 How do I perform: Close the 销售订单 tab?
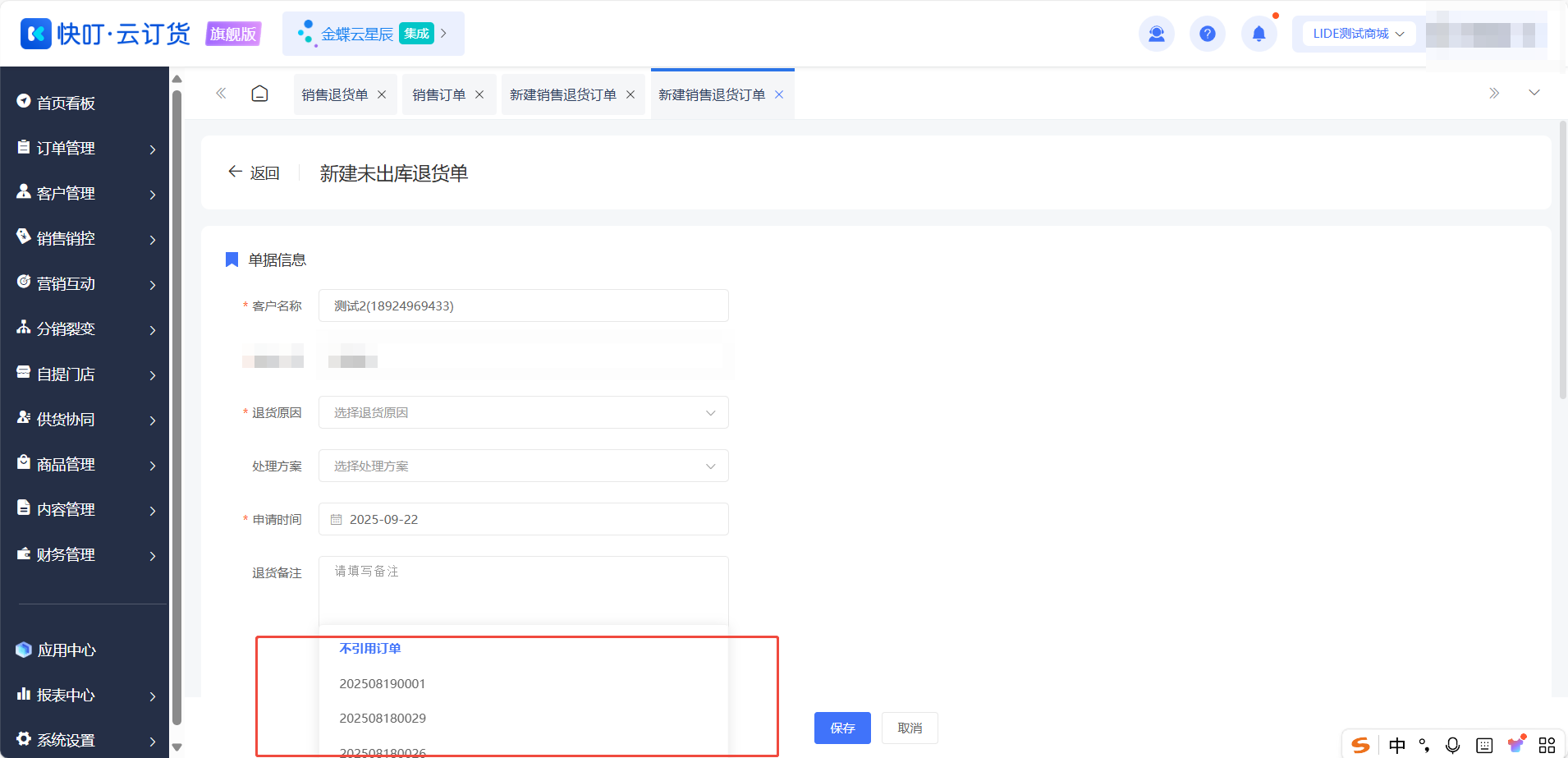click(x=479, y=94)
